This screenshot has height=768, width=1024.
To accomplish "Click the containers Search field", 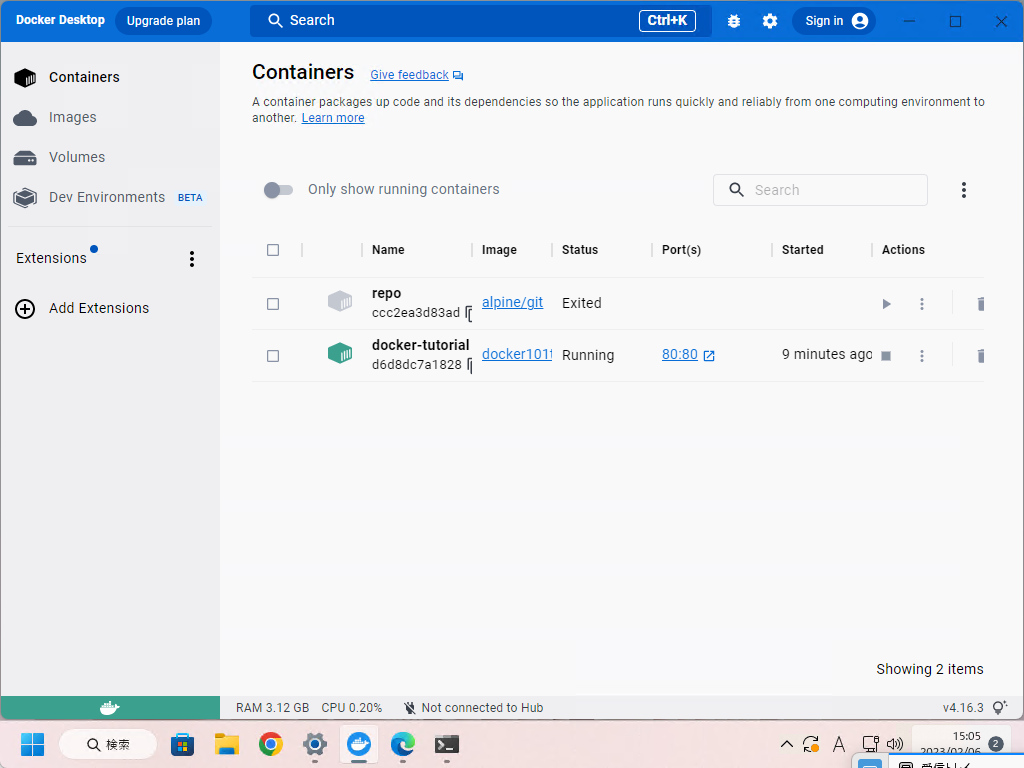I will pyautogui.click(x=820, y=190).
